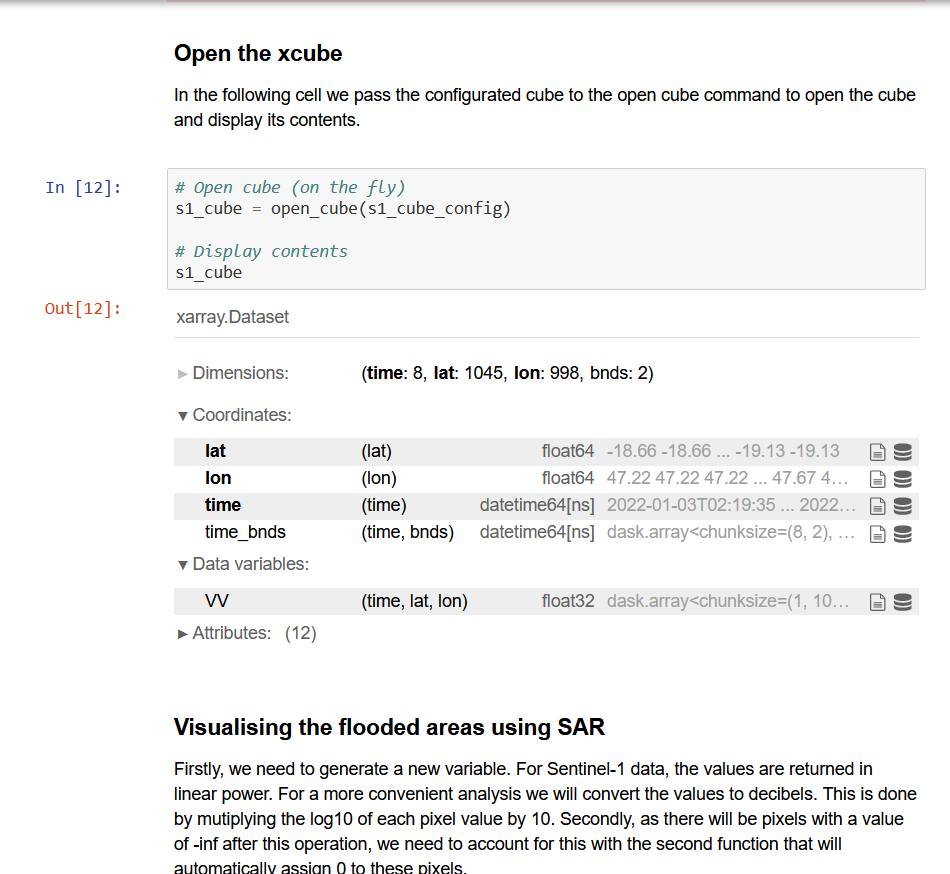Select the 'xarray.Dataset' header text
The image size is (950, 874).
coord(233,317)
